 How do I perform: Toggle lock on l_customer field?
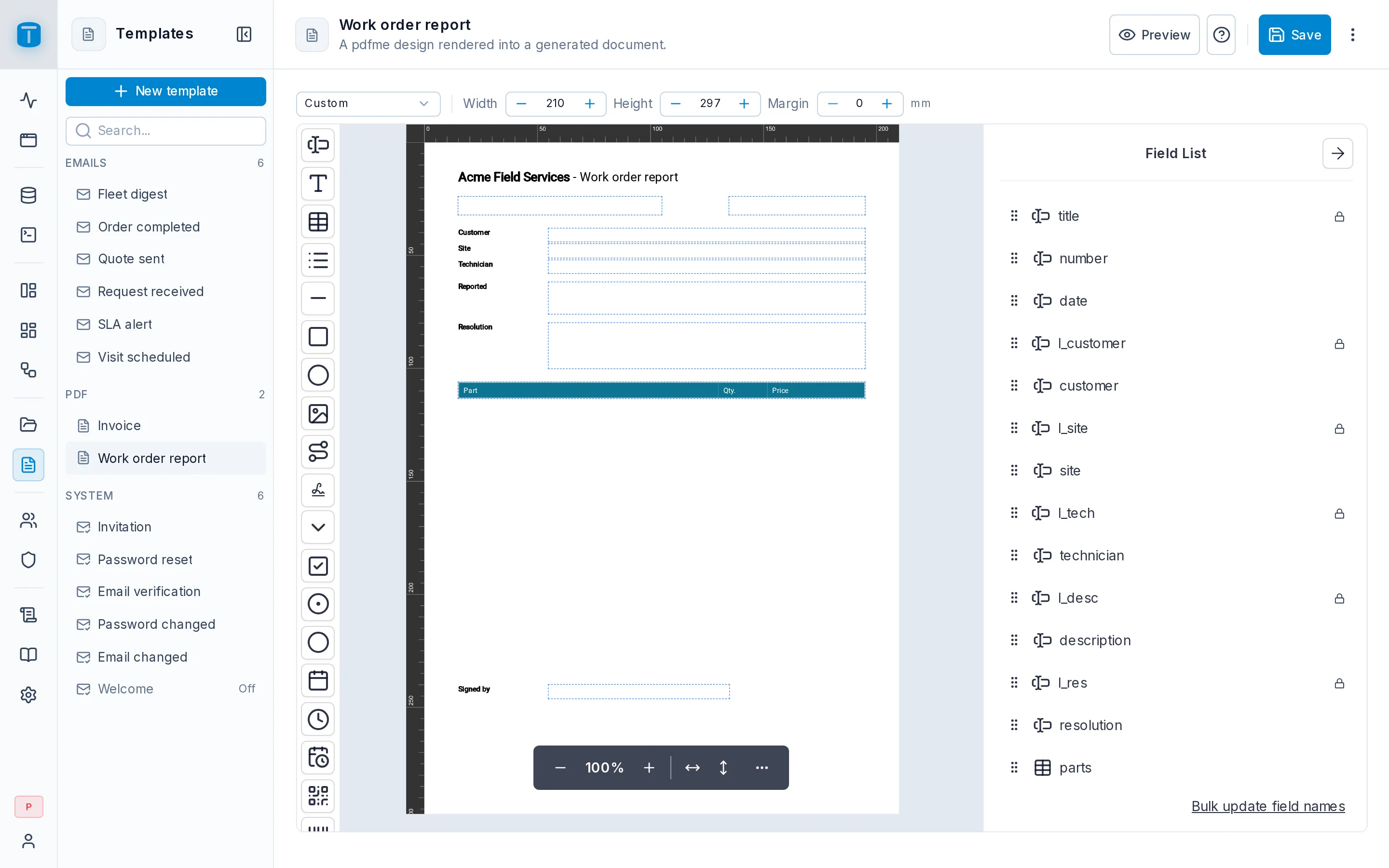1339,344
